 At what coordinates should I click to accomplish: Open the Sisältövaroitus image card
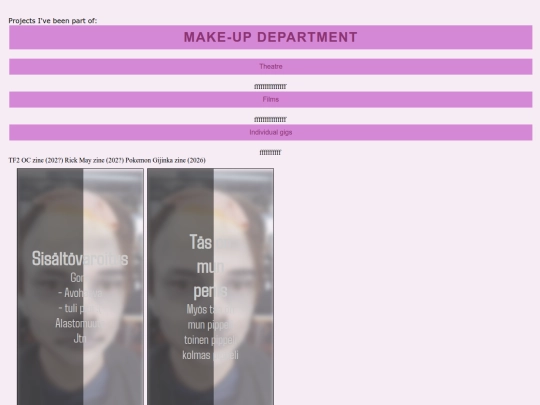click(x=80, y=287)
